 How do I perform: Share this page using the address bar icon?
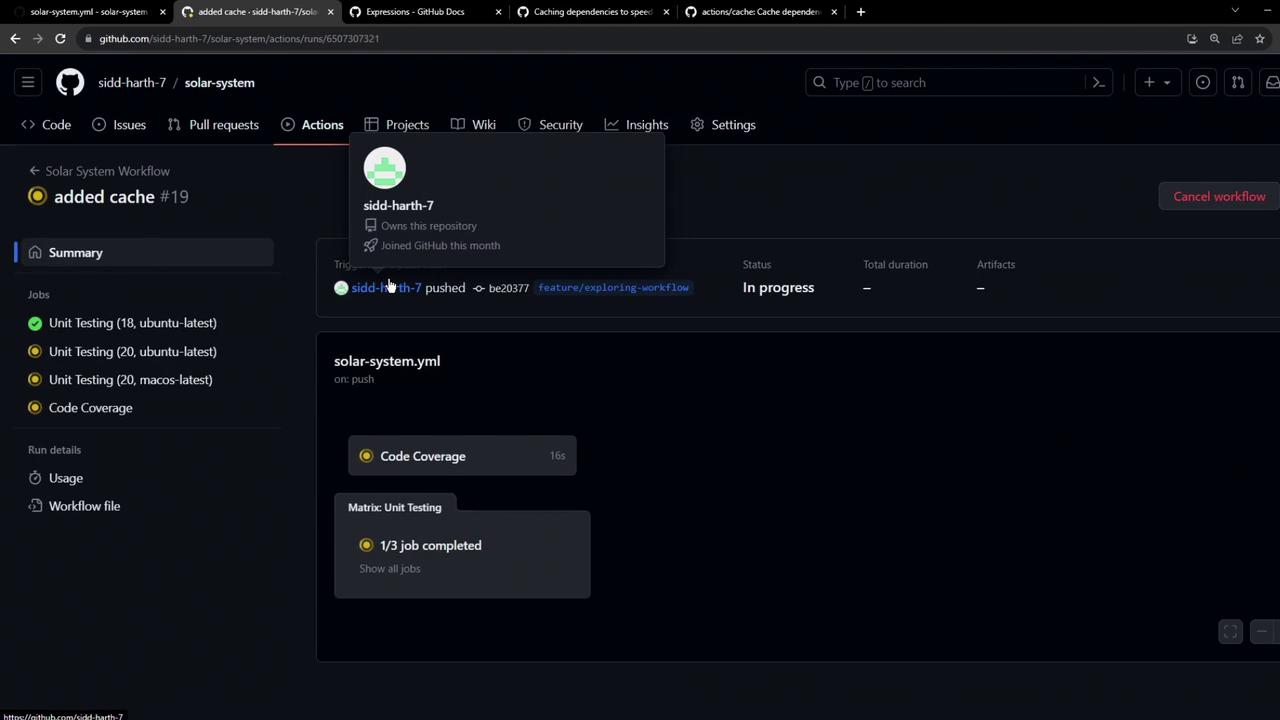pos(1237,39)
